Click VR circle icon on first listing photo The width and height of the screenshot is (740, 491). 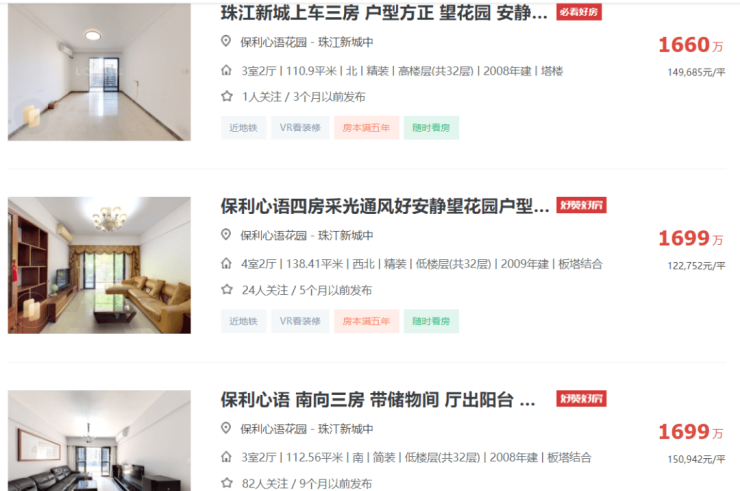(x=31, y=116)
